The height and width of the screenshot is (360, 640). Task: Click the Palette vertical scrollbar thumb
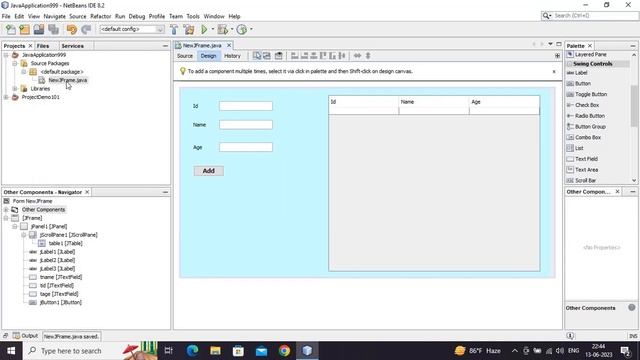[x=634, y=106]
